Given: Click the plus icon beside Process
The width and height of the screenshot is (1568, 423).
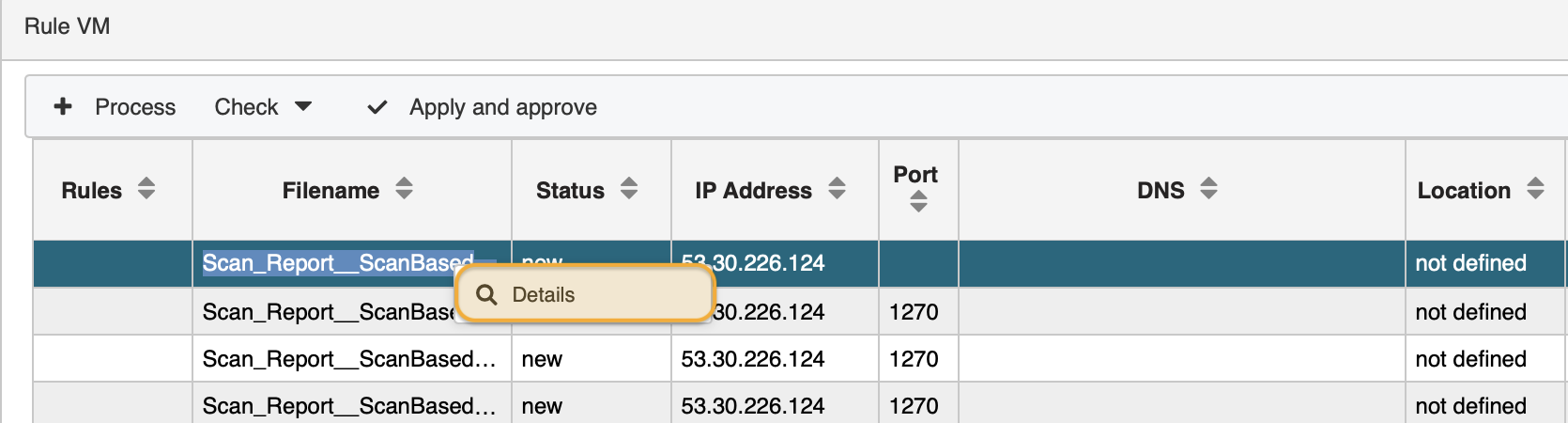Looking at the screenshot, I should (63, 106).
